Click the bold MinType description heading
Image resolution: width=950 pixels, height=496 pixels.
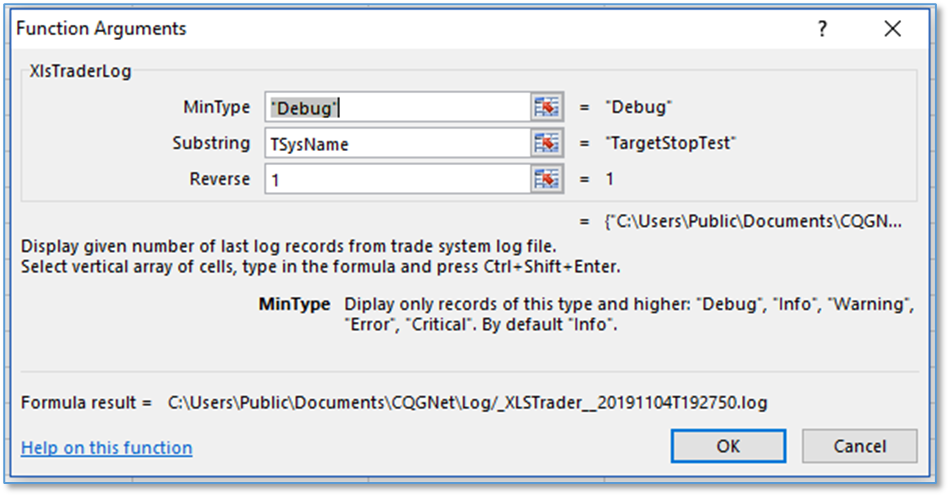294,304
